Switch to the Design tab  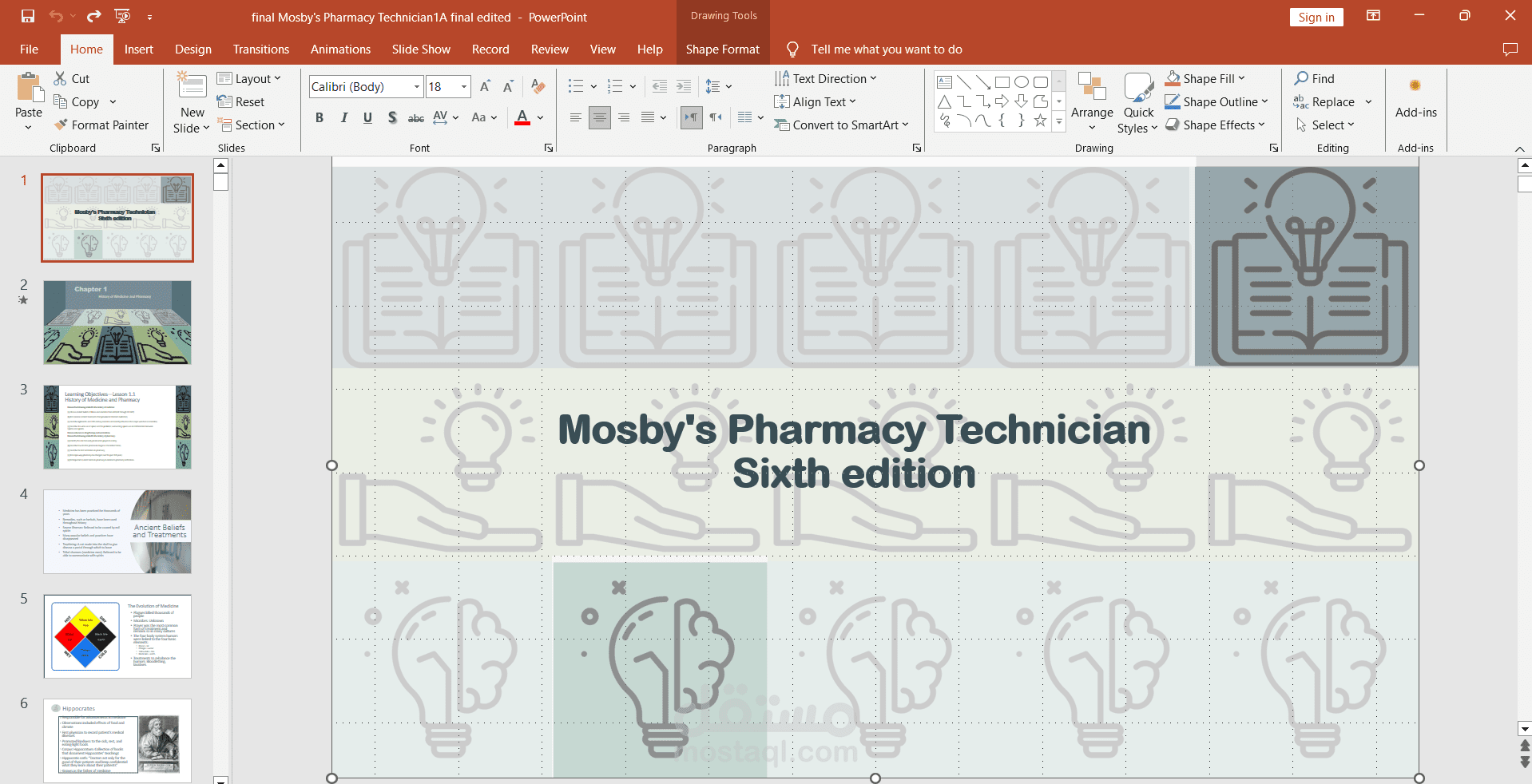click(x=193, y=49)
